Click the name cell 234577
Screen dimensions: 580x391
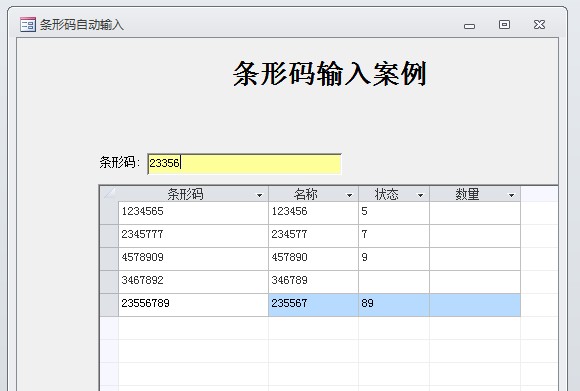(313, 236)
